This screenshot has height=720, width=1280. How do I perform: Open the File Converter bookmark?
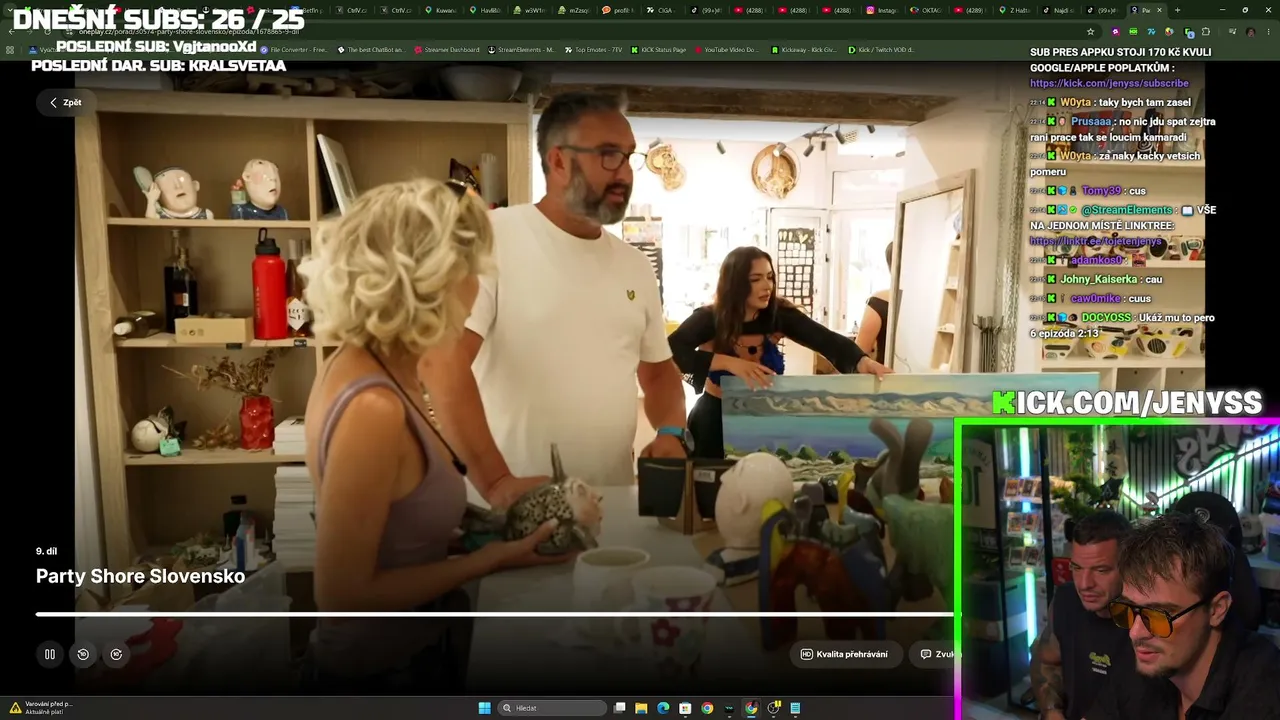(x=294, y=49)
